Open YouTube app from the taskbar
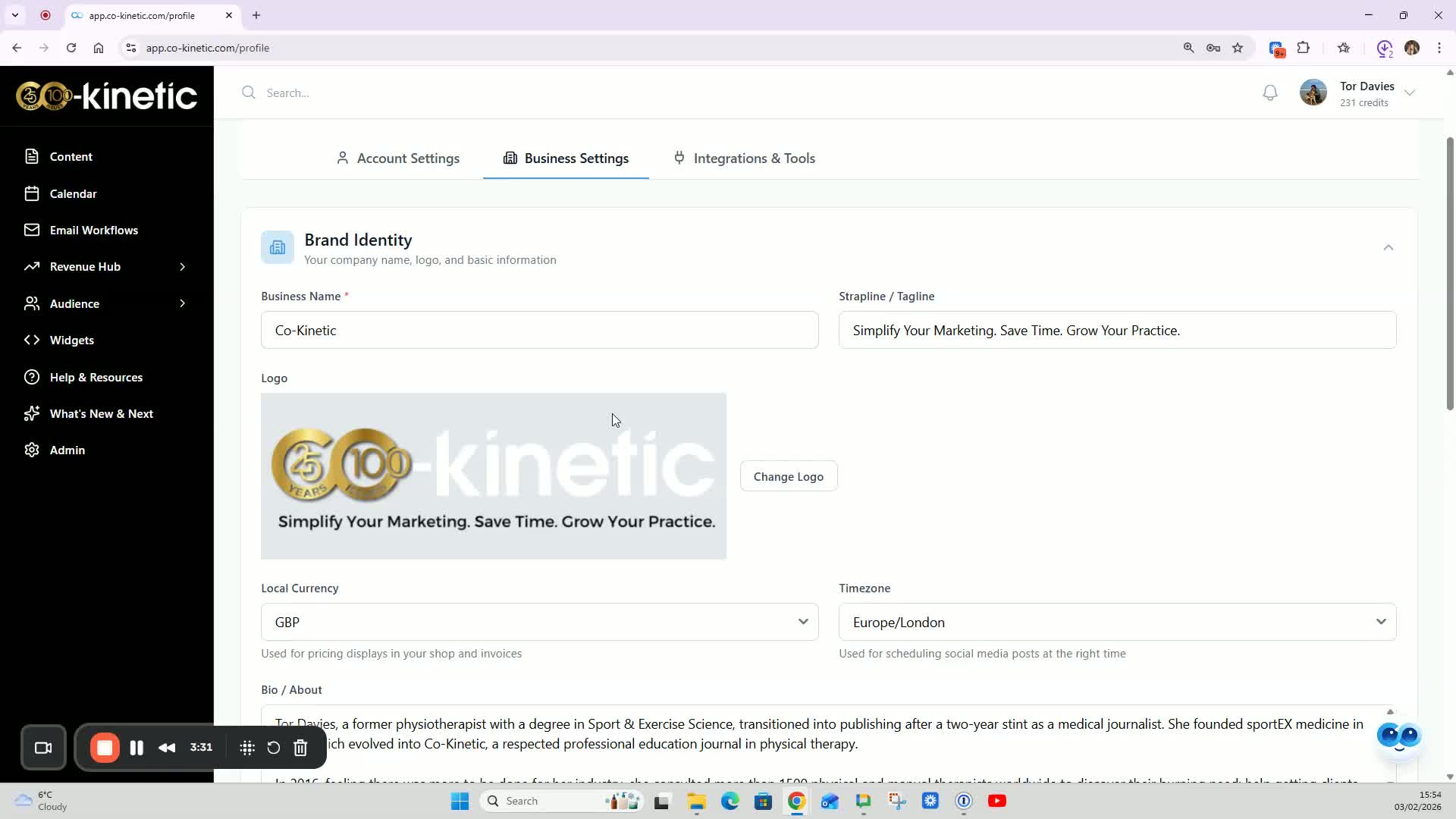This screenshot has height=819, width=1456. point(997,802)
